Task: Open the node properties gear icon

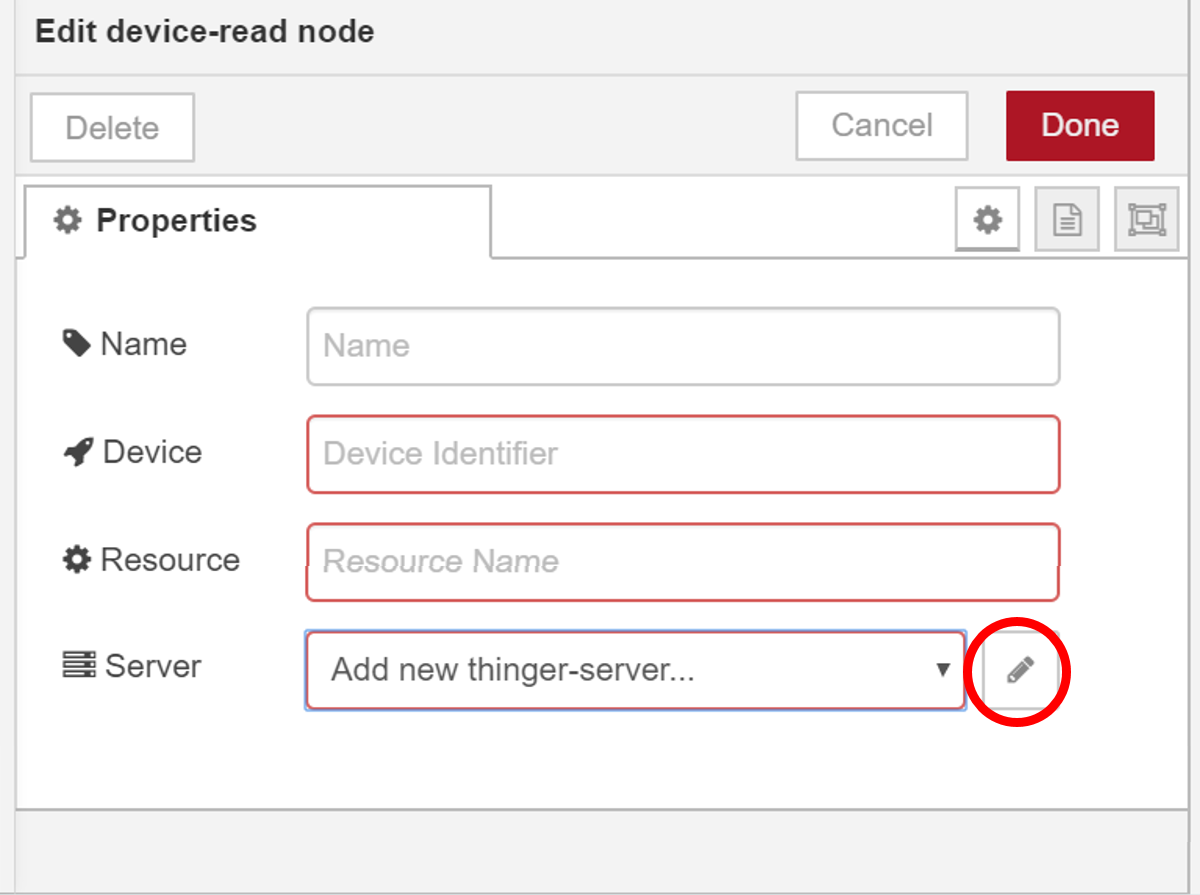Action: click(x=987, y=219)
